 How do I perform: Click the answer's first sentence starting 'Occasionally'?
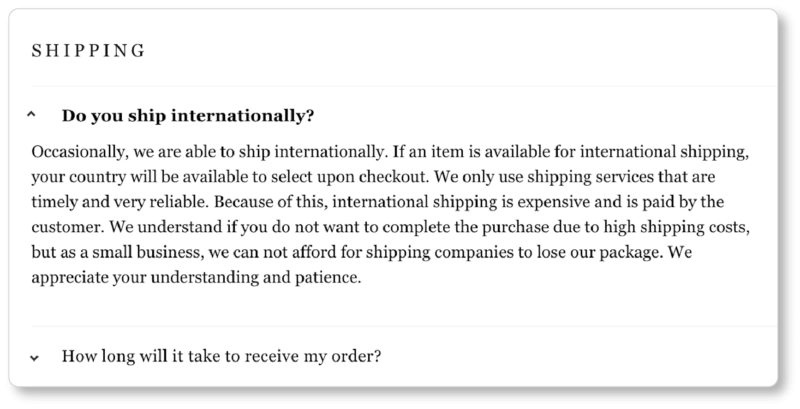pos(207,152)
